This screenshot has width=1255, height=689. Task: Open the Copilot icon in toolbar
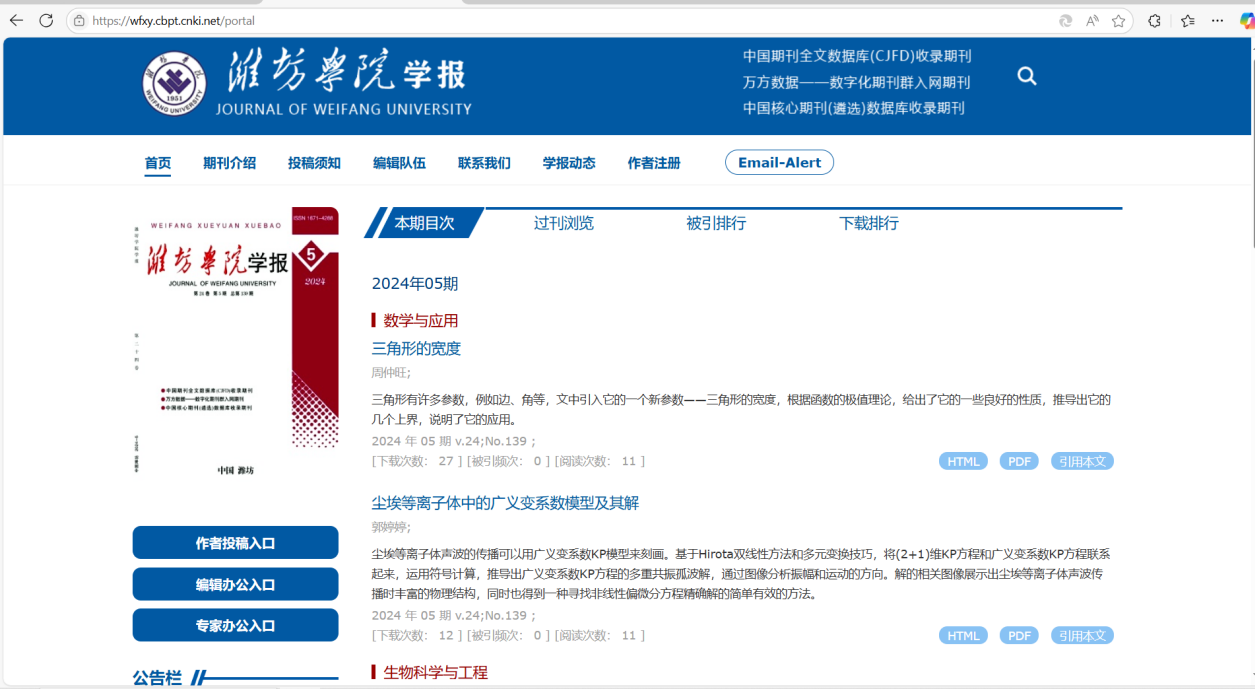click(1246, 21)
